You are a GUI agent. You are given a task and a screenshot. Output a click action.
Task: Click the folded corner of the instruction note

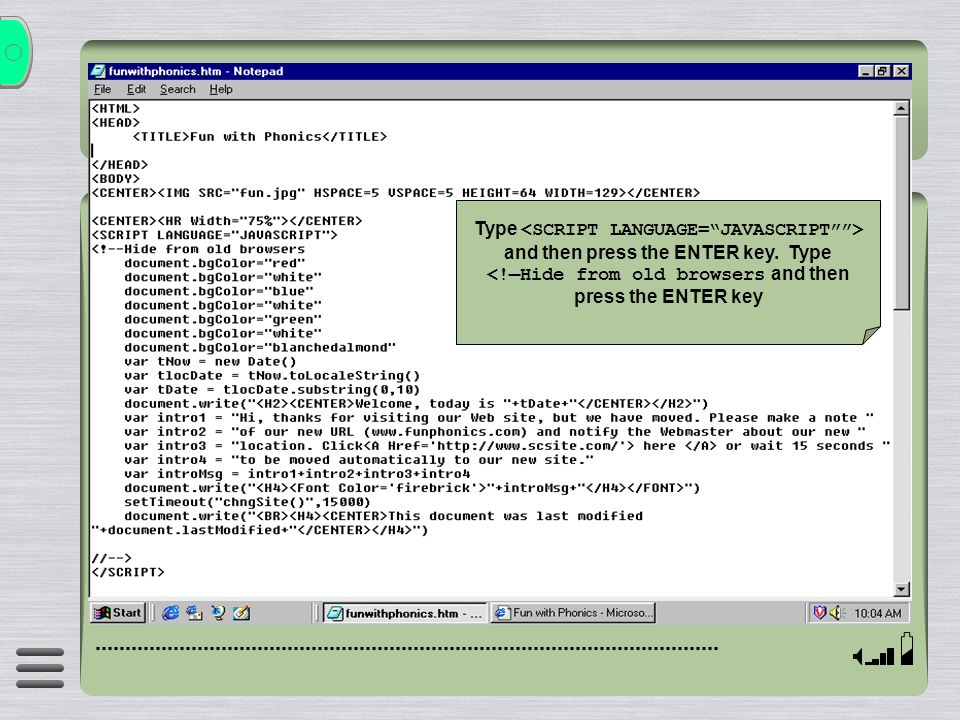pyautogui.click(x=871, y=335)
